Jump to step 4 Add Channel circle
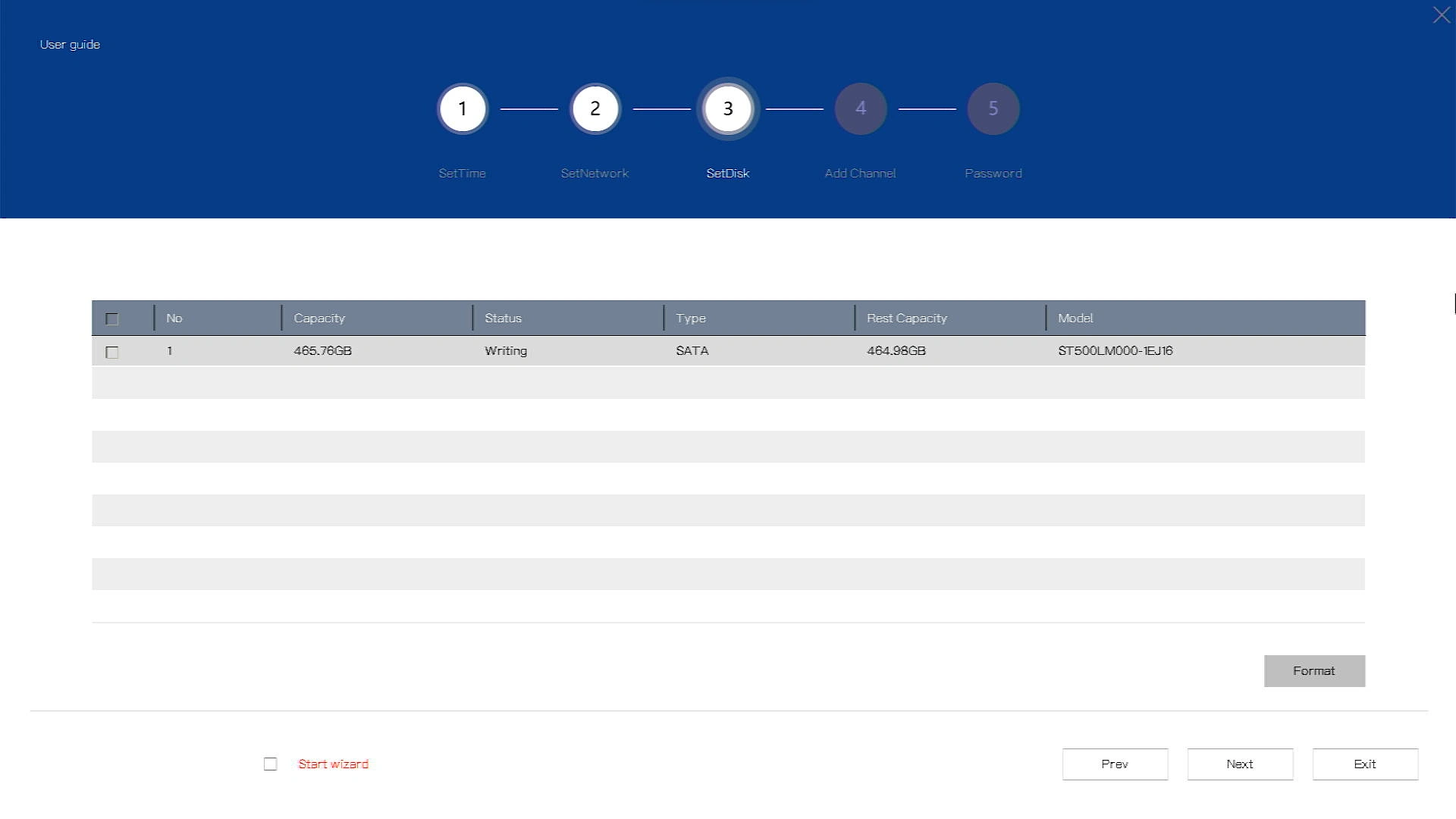This screenshot has height=819, width=1456. pos(860,108)
